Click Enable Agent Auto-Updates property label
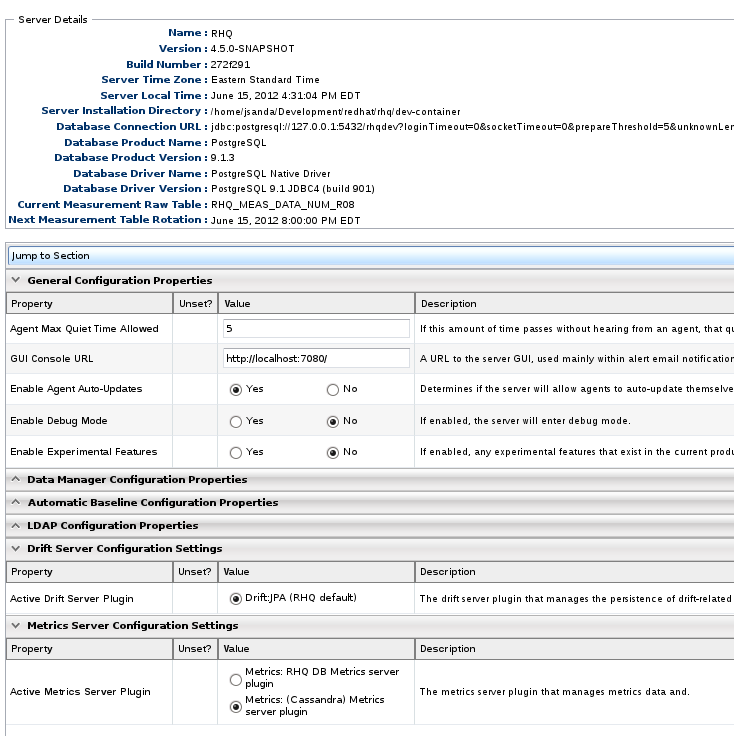 pos(76,389)
